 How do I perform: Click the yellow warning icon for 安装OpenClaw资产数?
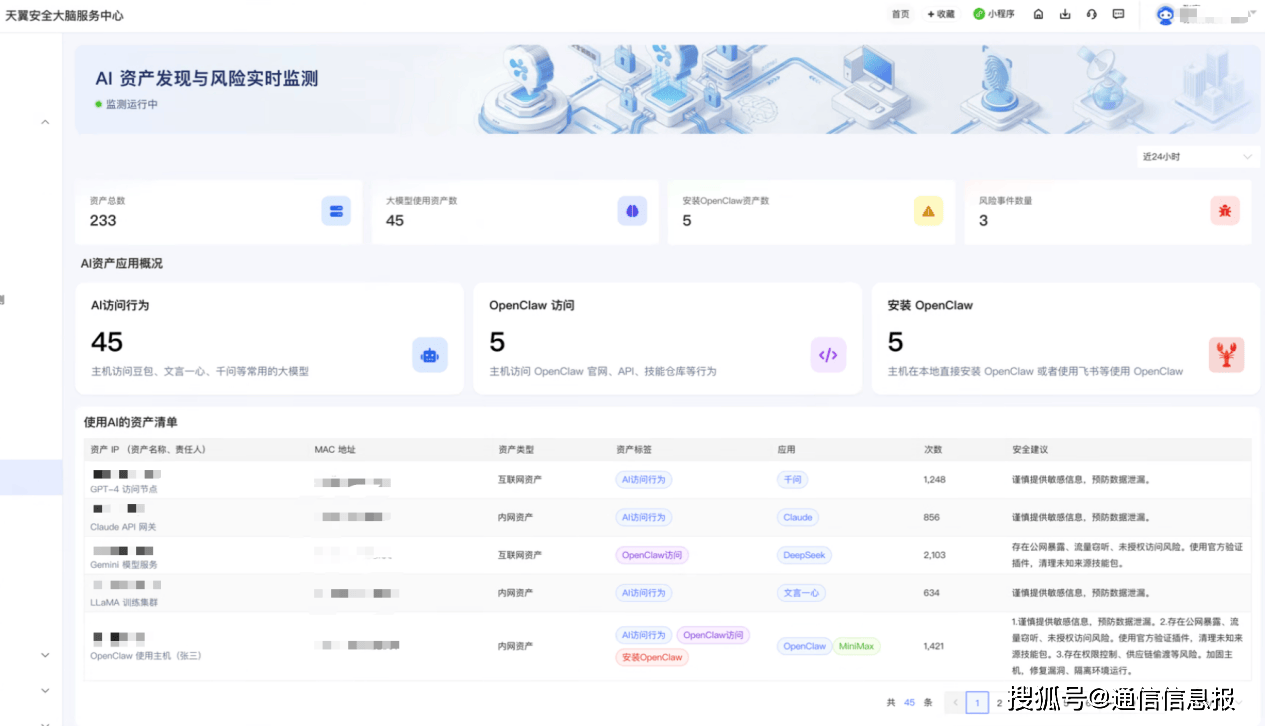coord(928,211)
